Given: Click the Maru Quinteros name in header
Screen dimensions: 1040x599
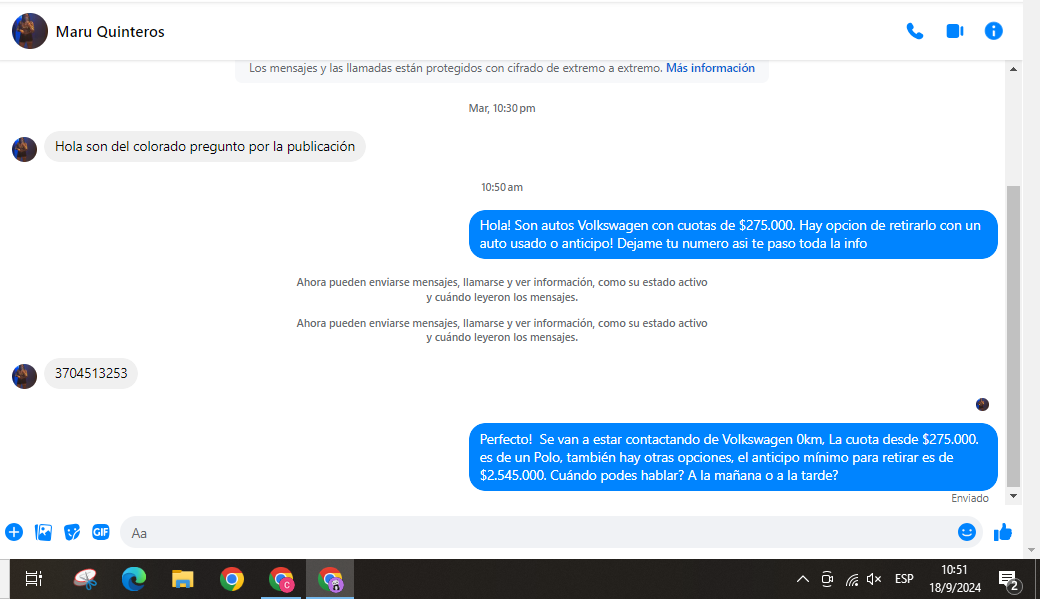Looking at the screenshot, I should (110, 32).
